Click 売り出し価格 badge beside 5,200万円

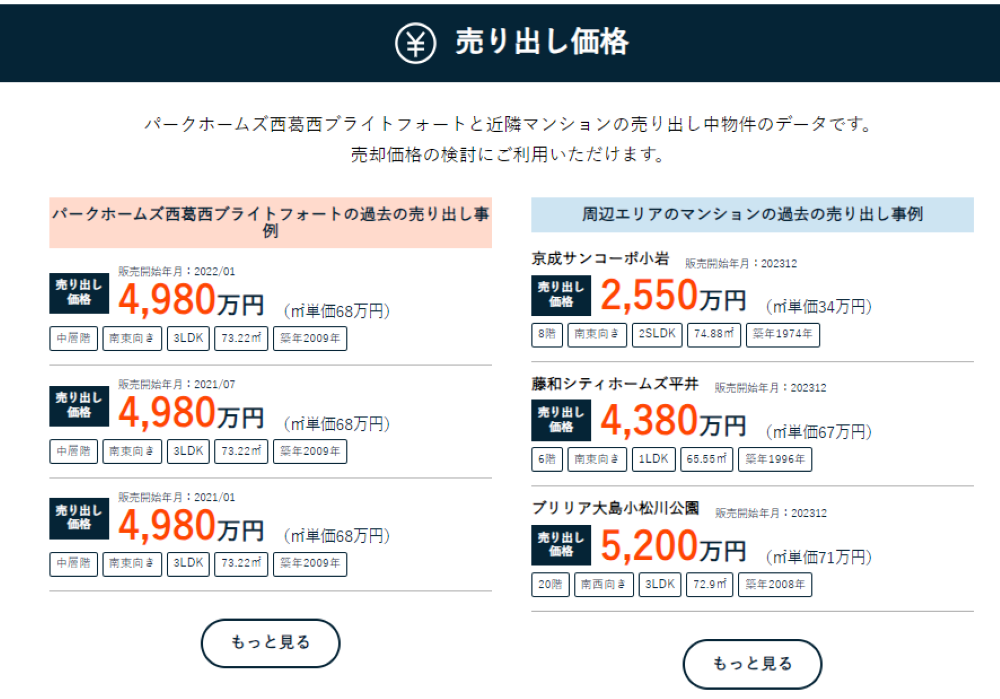coord(561,545)
